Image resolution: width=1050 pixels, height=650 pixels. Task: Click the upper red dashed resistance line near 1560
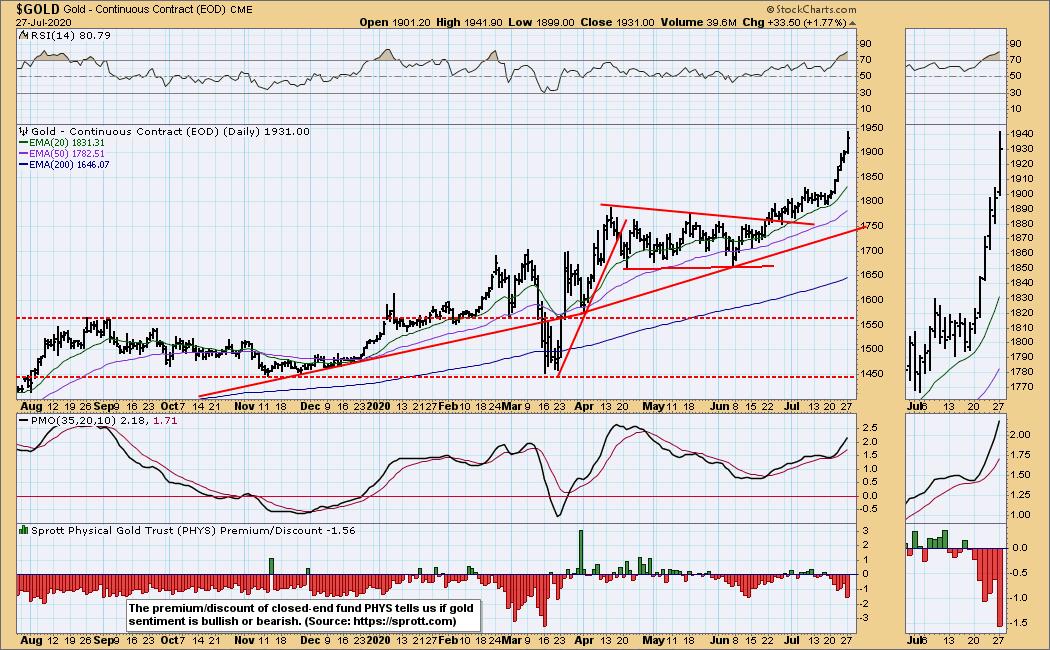point(435,319)
